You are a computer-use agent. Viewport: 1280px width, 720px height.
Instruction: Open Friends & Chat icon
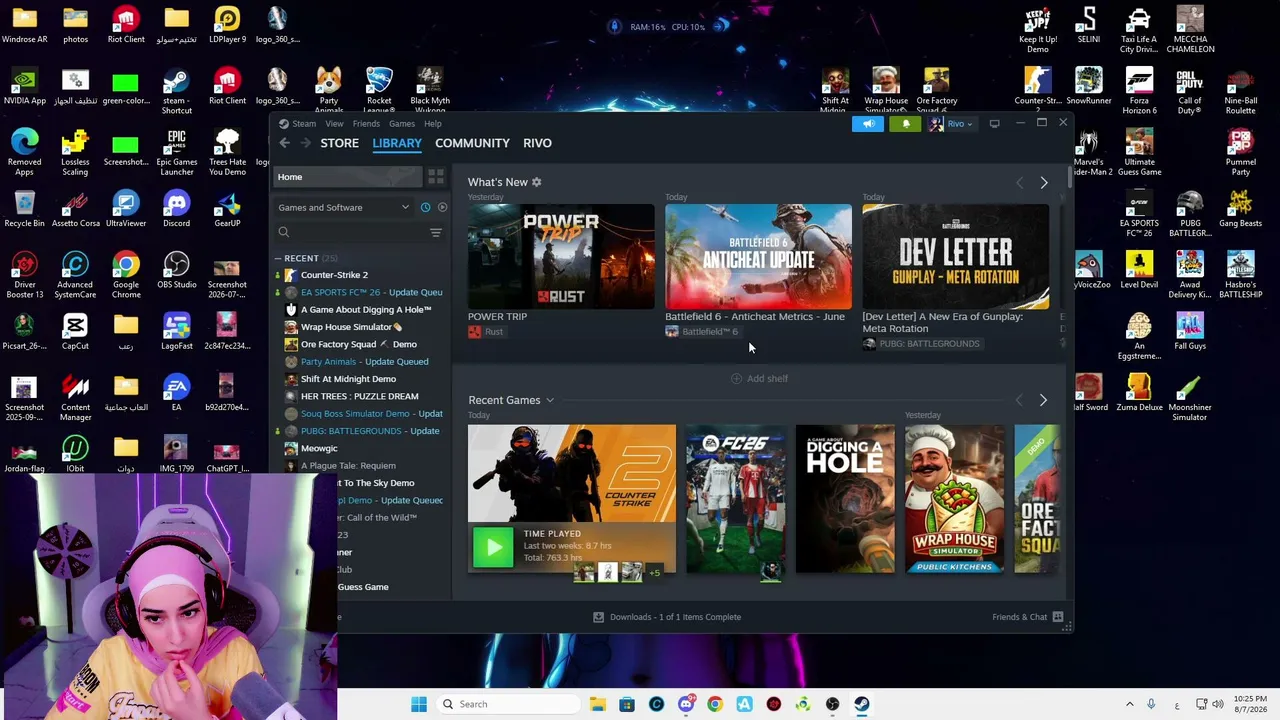coord(1058,617)
